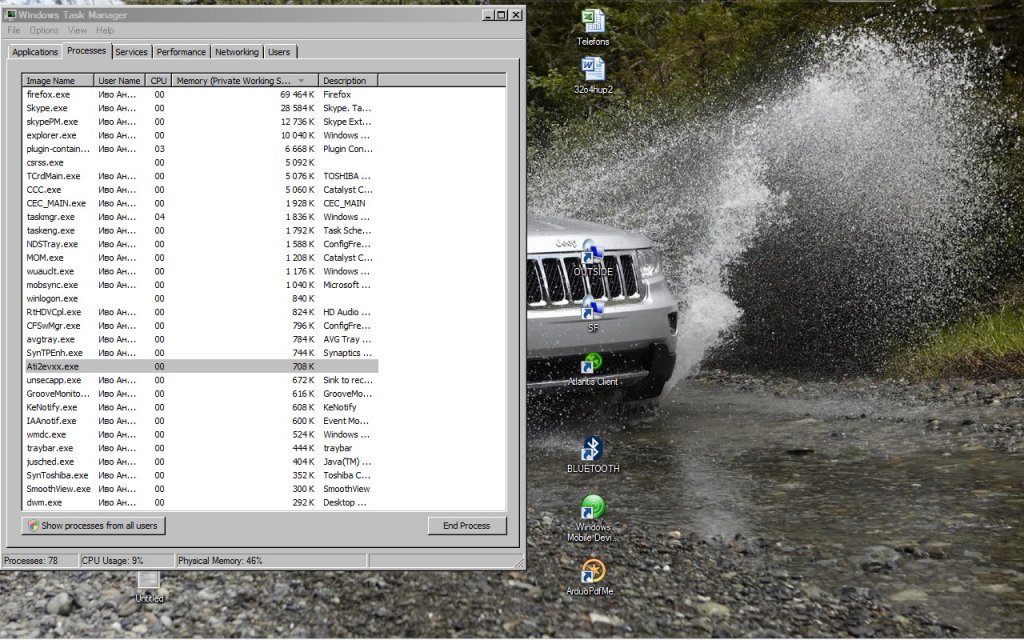Image resolution: width=1024 pixels, height=640 pixels.
Task: Open the View menu
Action: [x=77, y=31]
